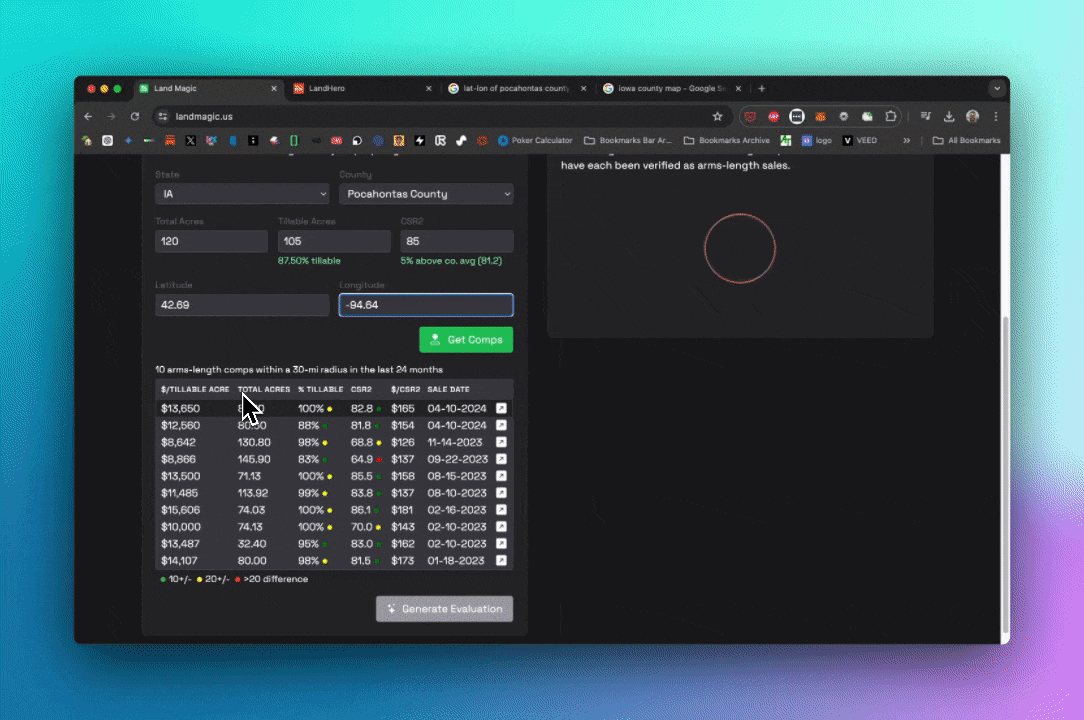The width and height of the screenshot is (1084, 720).
Task: Open external link for the 09-22-2023 comp
Action: tap(501, 459)
